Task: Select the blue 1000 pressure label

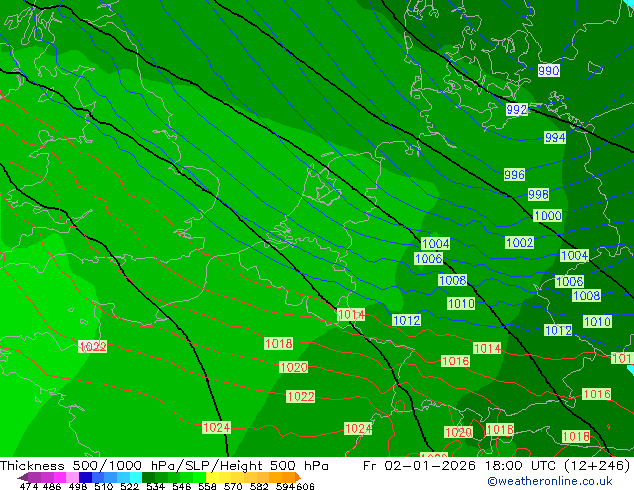Action: pyautogui.click(x=547, y=215)
